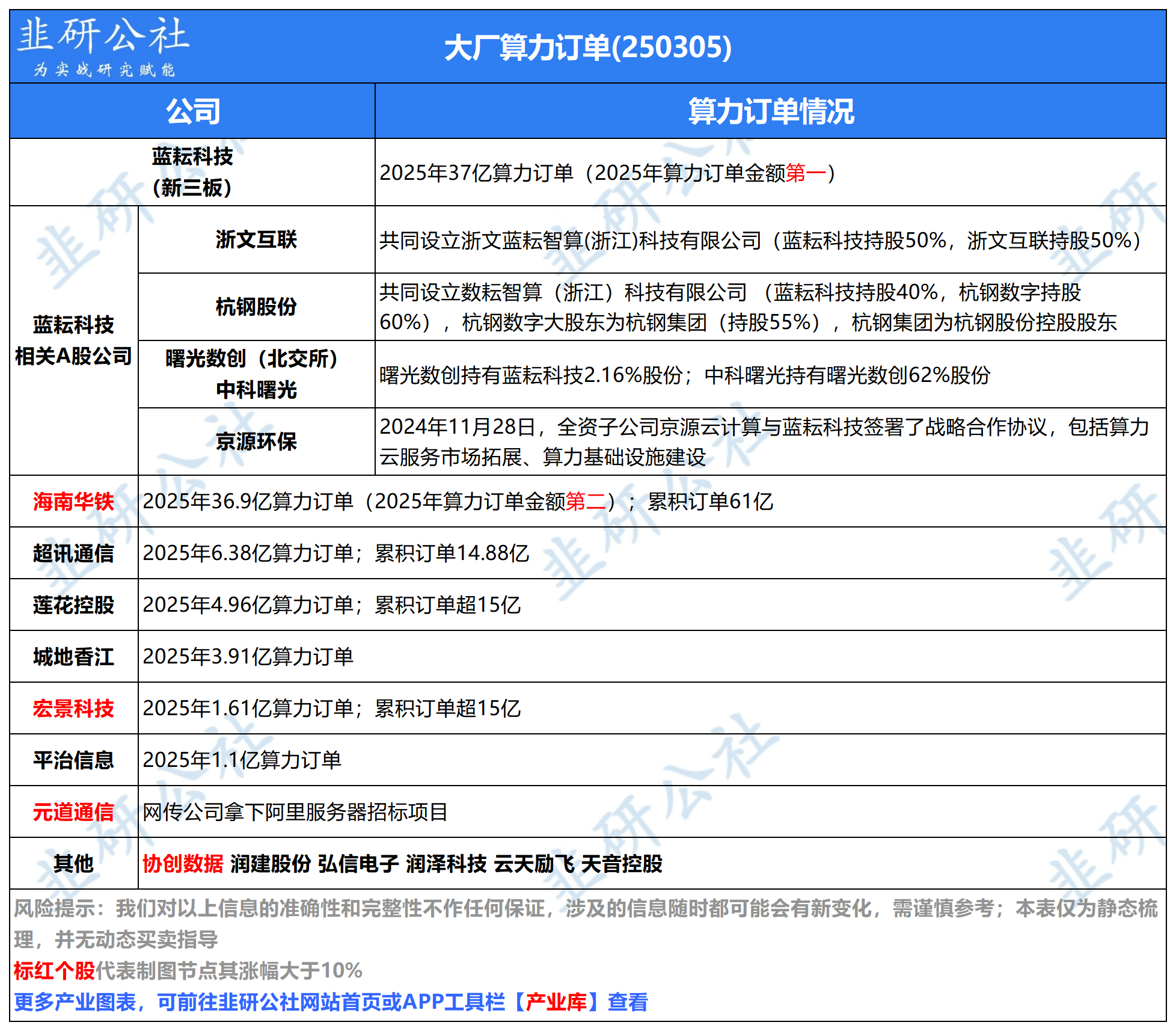The height and width of the screenshot is (1031, 1176).
Task: Select the 浙文互联 company cell
Action: (257, 239)
